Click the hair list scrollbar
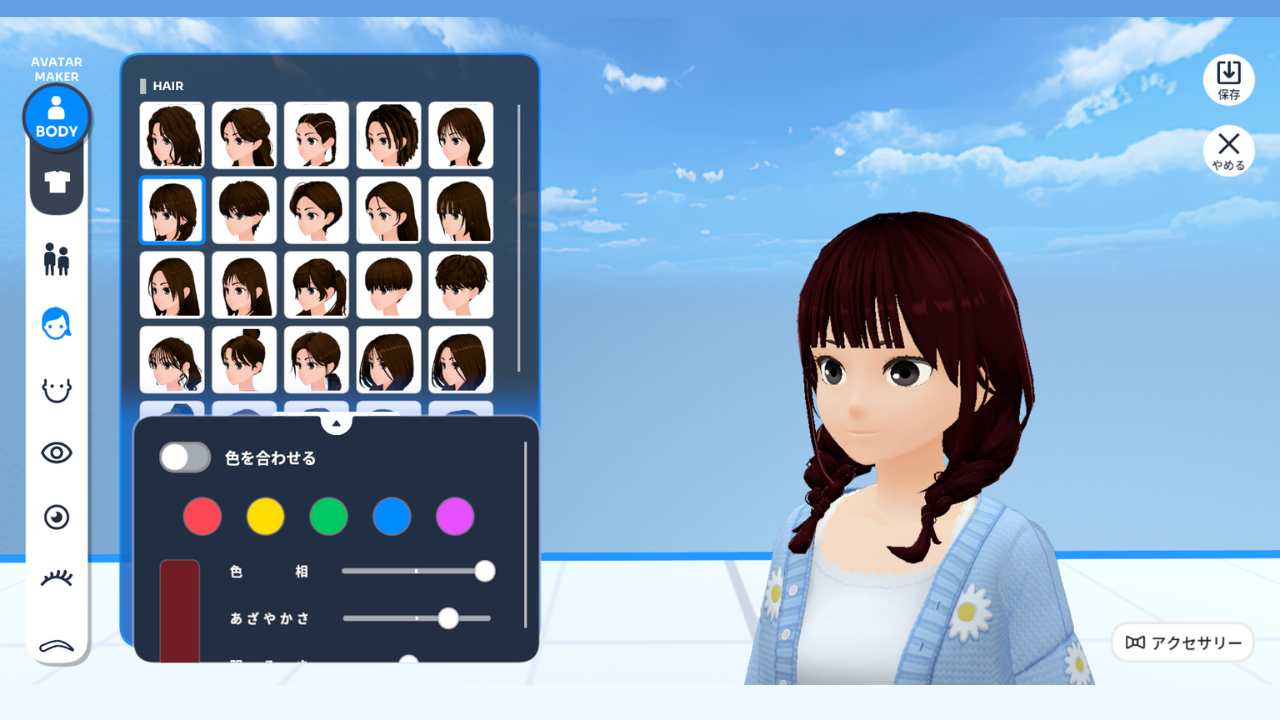Screen dimensions: 1280x720 518,238
